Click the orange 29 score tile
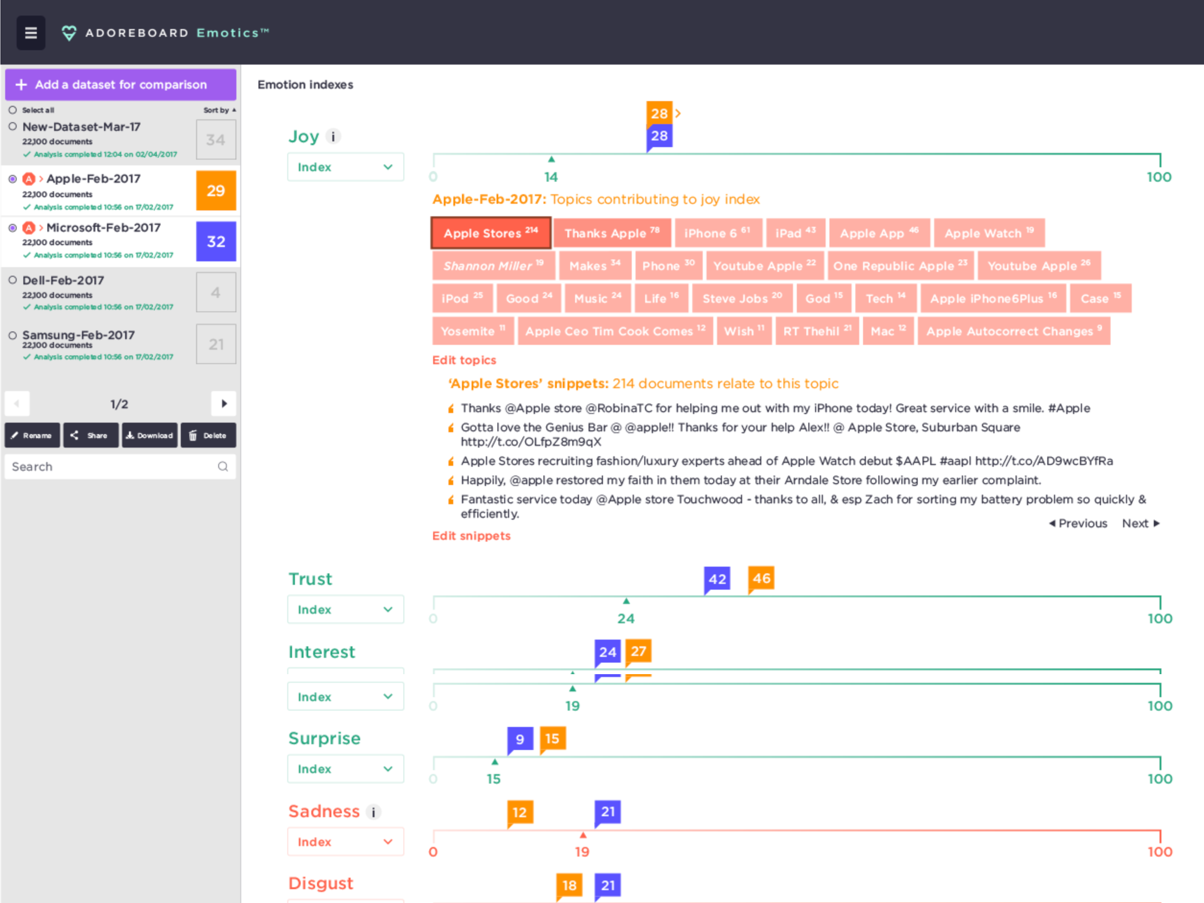Image resolution: width=1204 pixels, height=903 pixels. (x=216, y=190)
